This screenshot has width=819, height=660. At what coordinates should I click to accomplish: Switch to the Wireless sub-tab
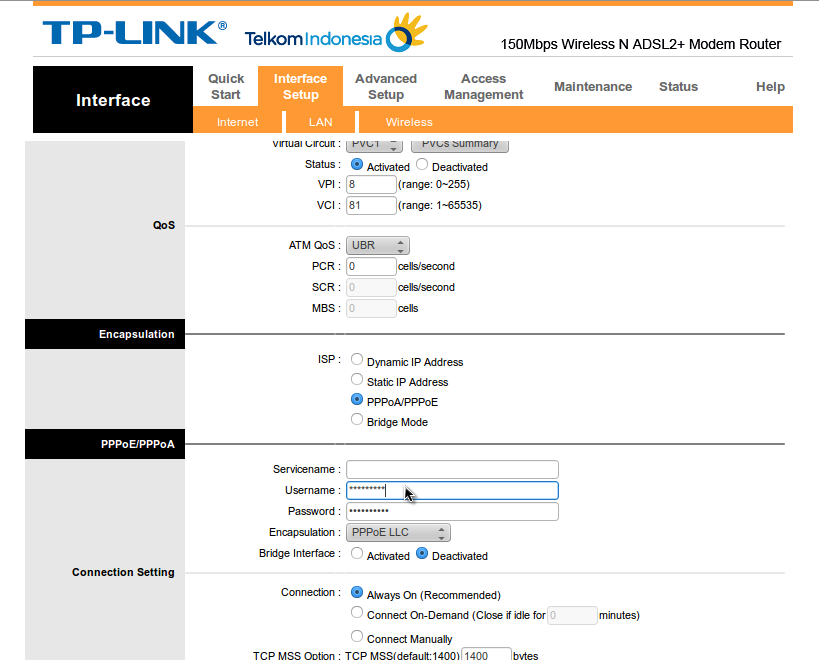(408, 121)
